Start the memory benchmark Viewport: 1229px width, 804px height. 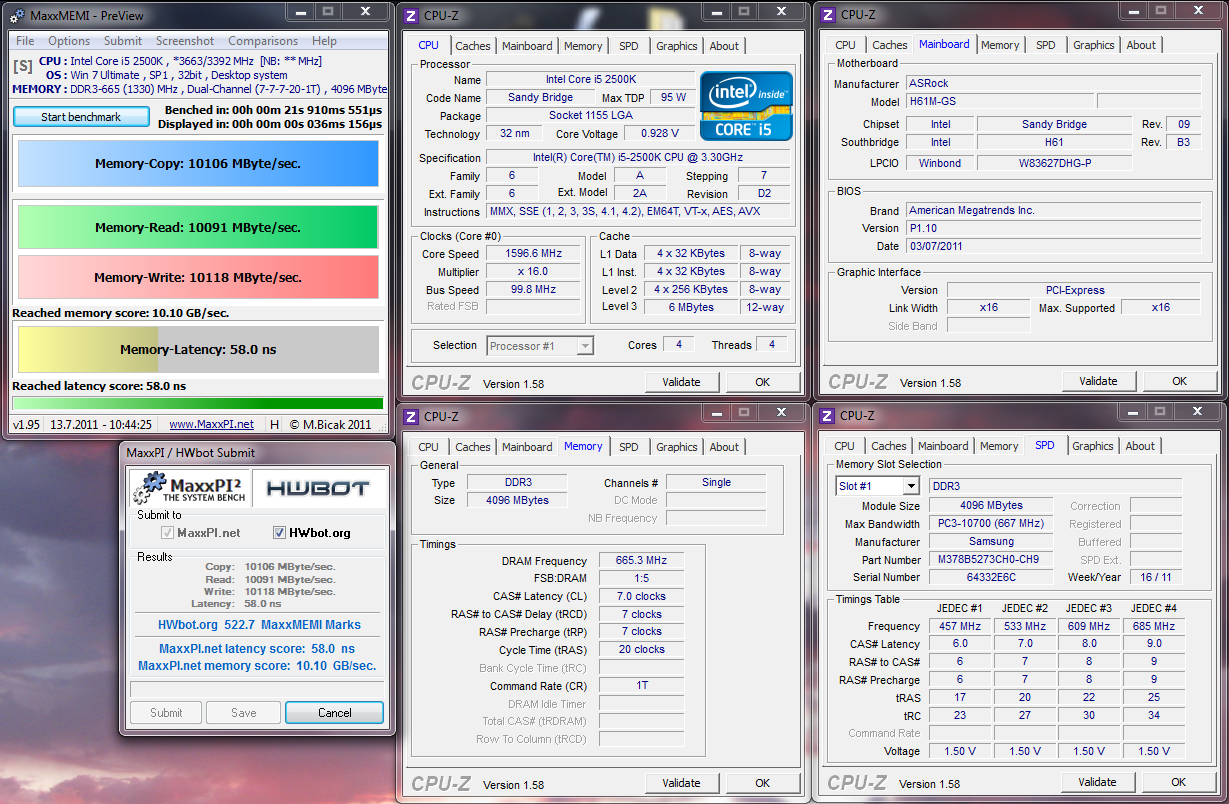(x=81, y=117)
